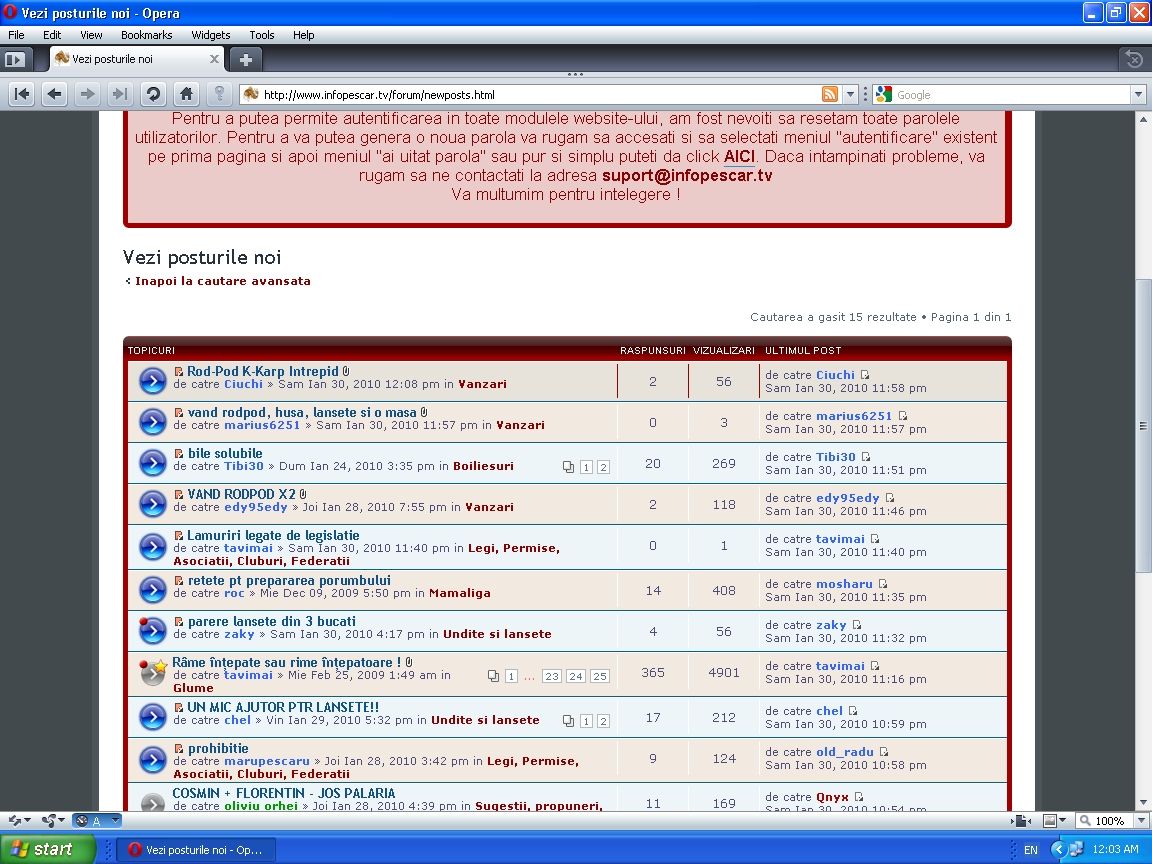Click the Back navigation arrow
This screenshot has height=864, width=1152.
pyautogui.click(x=54, y=94)
